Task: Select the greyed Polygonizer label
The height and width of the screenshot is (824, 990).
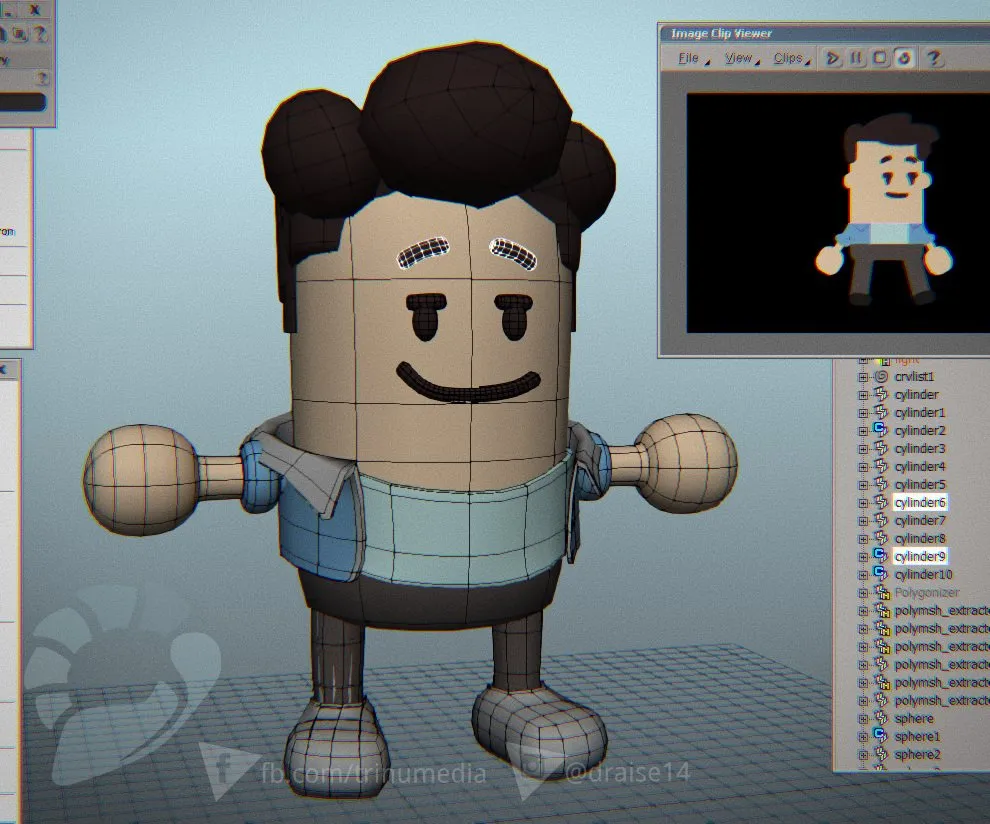Action: (927, 592)
